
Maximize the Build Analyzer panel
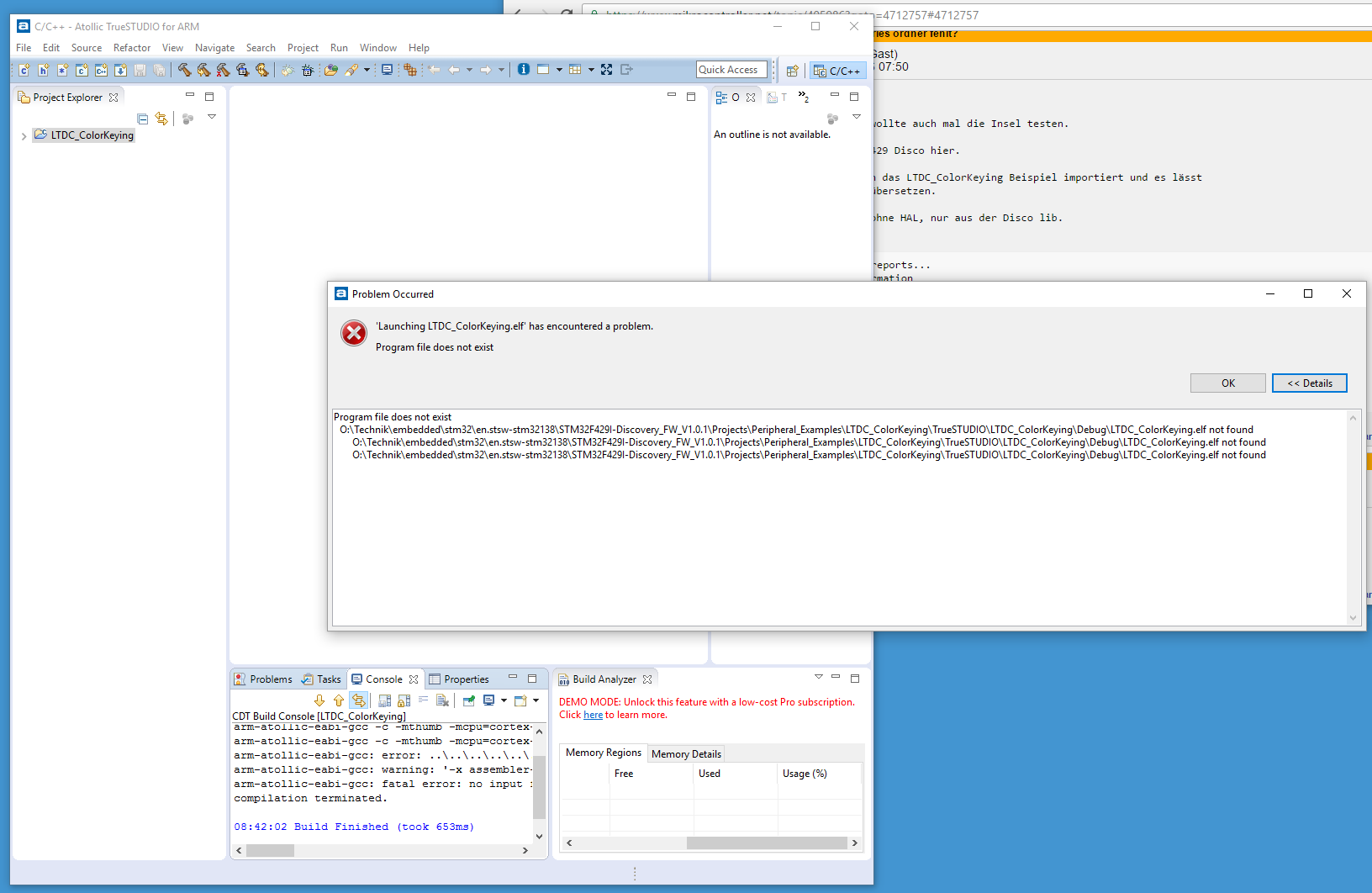point(855,678)
